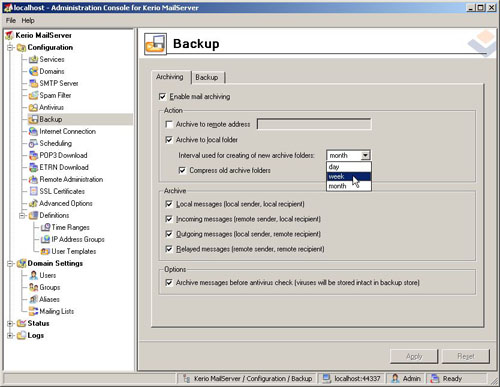Select Mailing Lists label in tree
The height and width of the screenshot is (387, 500).
[57, 311]
